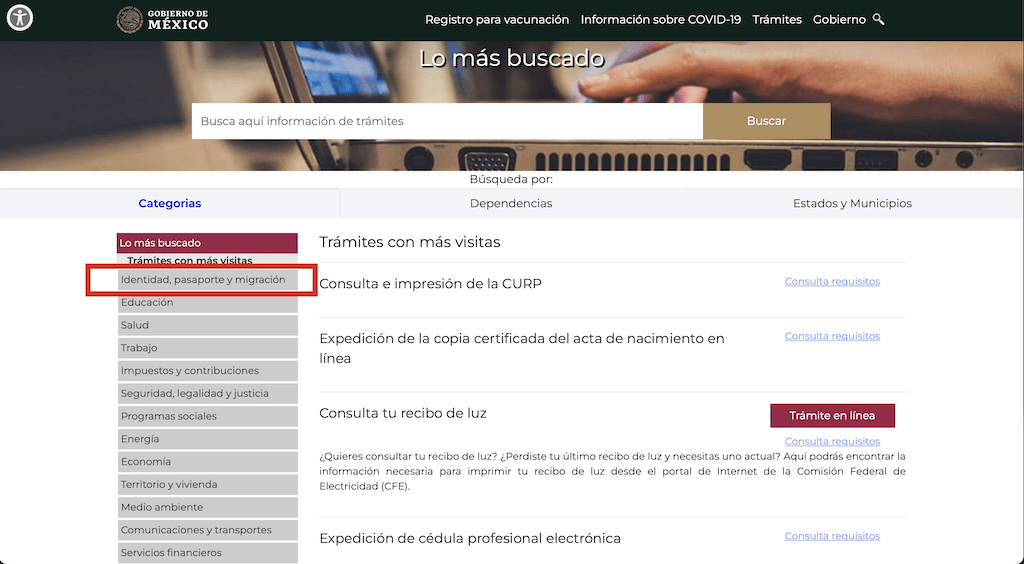Open the Medio ambiente category
The image size is (1024, 564).
(207, 507)
